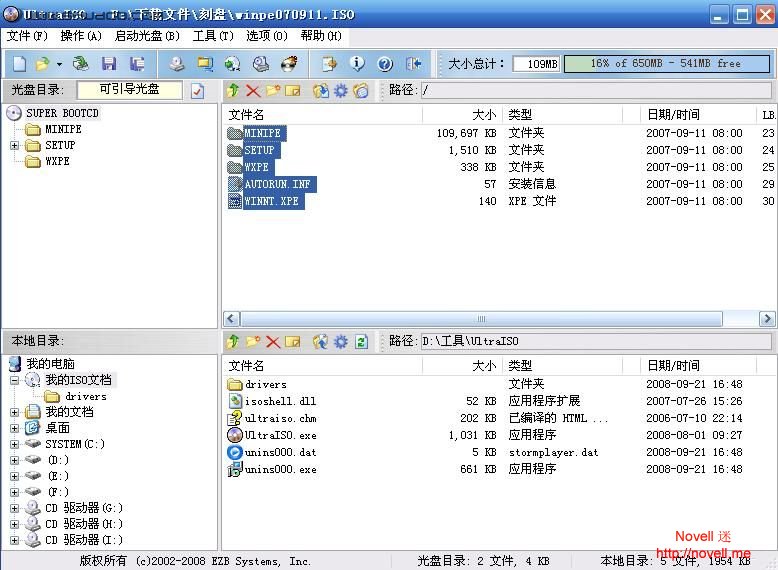This screenshot has height=570, width=778.
Task: Click gear Properties icon in disc pane toolbar
Action: click(340, 90)
